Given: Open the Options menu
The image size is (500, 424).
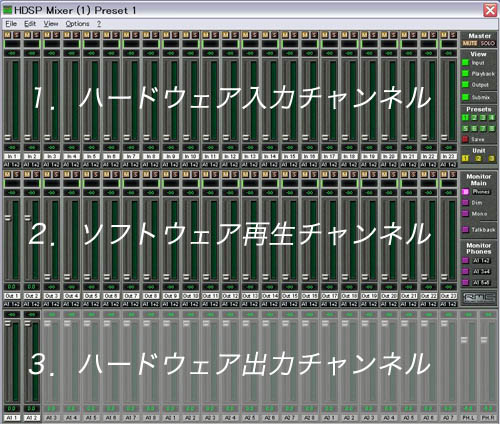Looking at the screenshot, I should pyautogui.click(x=77, y=24).
